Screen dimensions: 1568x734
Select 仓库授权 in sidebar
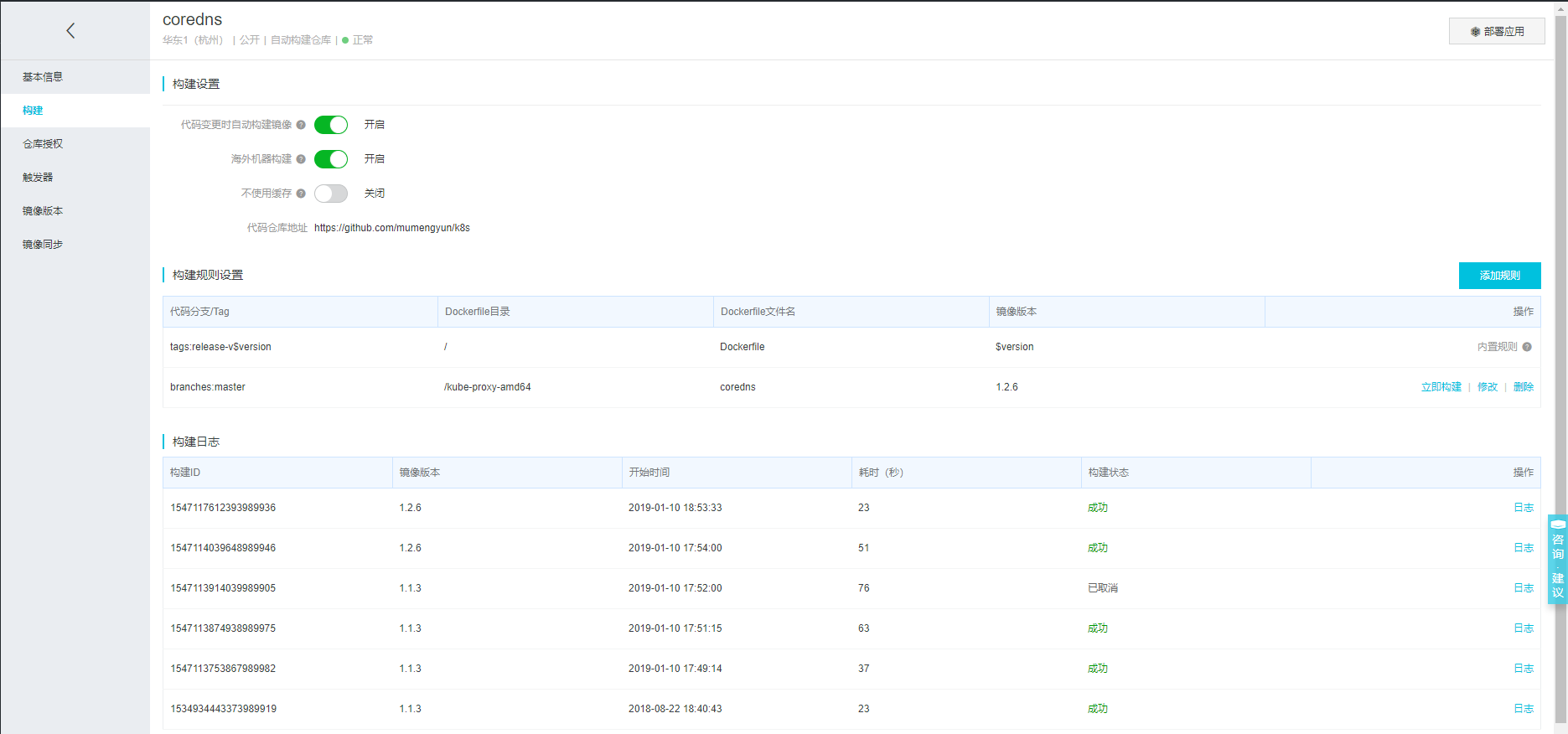[x=43, y=144]
